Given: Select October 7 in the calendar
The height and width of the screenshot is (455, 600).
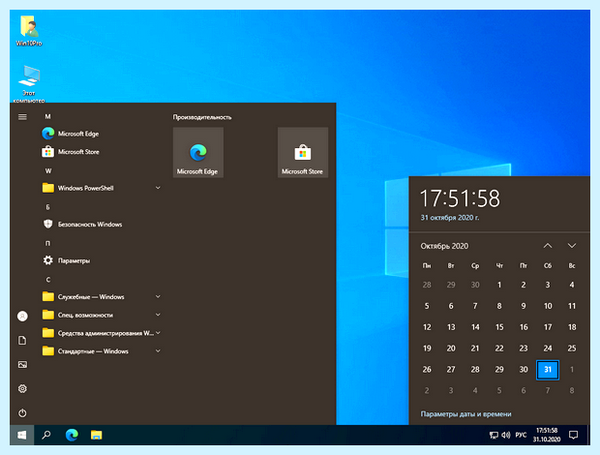Looking at the screenshot, I should [x=475, y=306].
